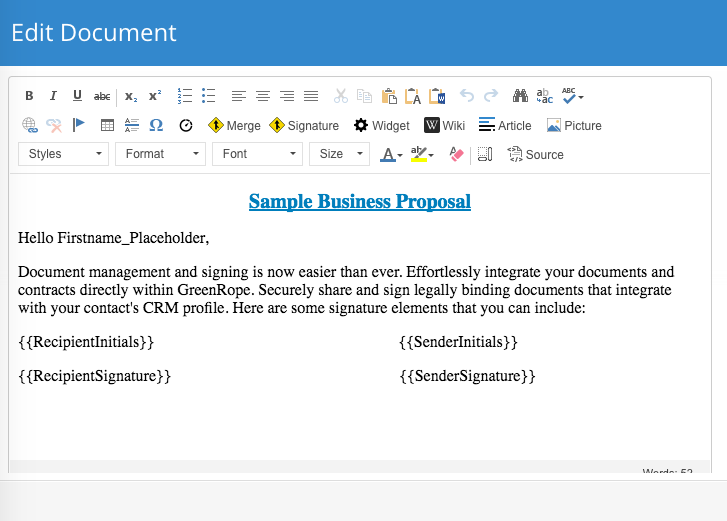
Task: Insert a special character Omega
Action: [156, 125]
